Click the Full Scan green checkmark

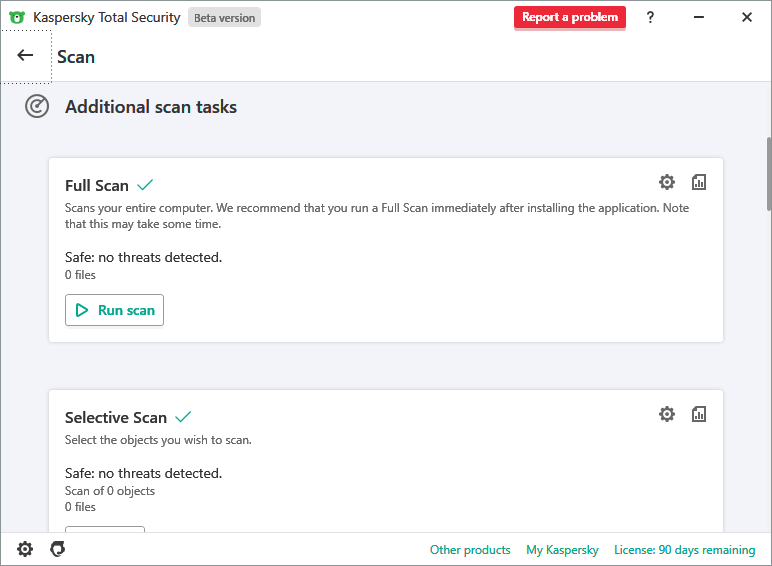point(145,185)
